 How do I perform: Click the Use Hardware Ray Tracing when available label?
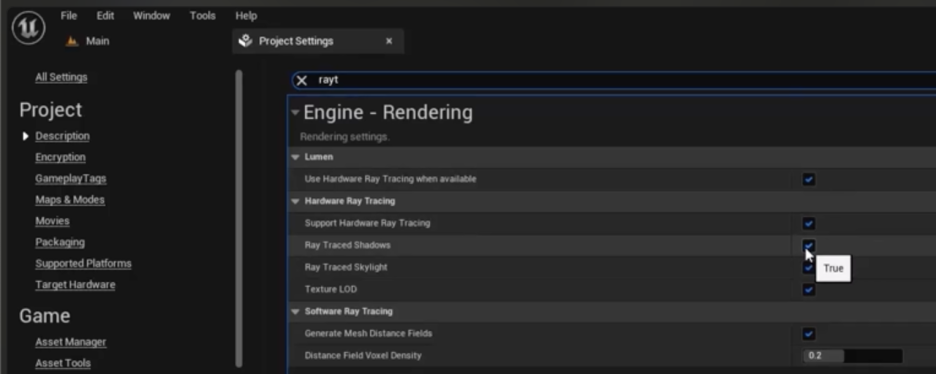click(x=390, y=179)
